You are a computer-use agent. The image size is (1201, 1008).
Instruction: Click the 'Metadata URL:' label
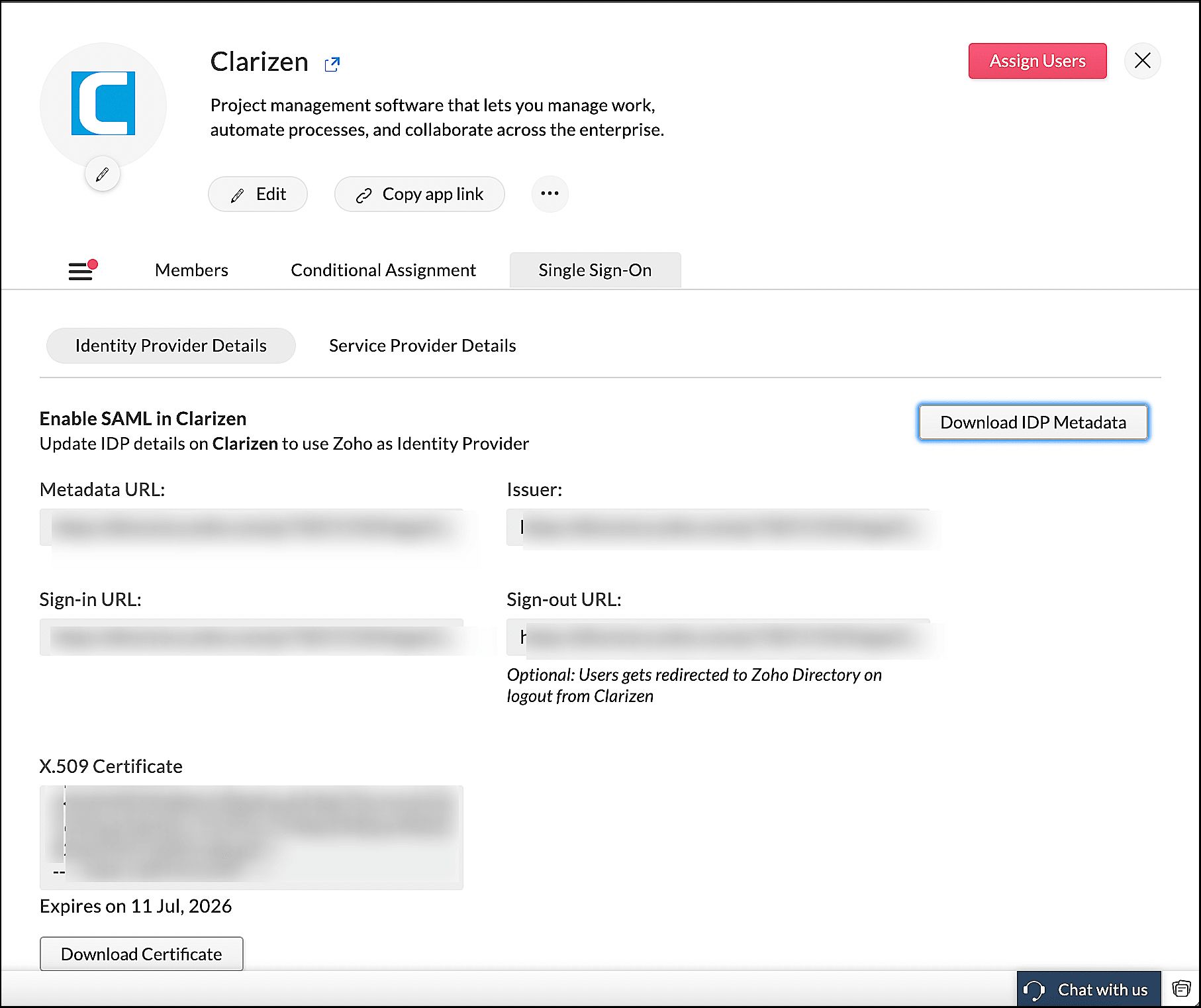[x=103, y=489]
